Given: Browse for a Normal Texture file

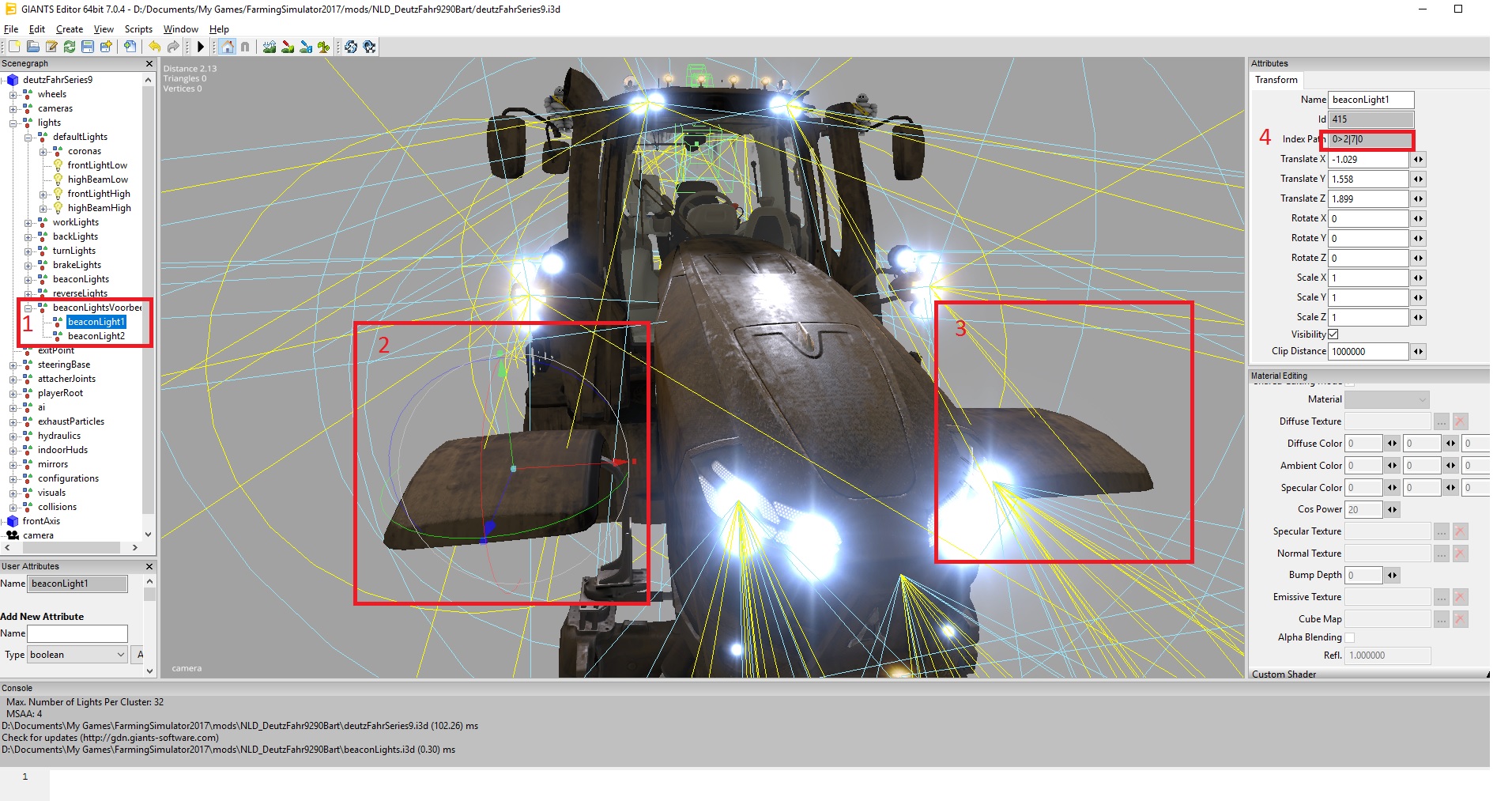Looking at the screenshot, I should (1442, 554).
